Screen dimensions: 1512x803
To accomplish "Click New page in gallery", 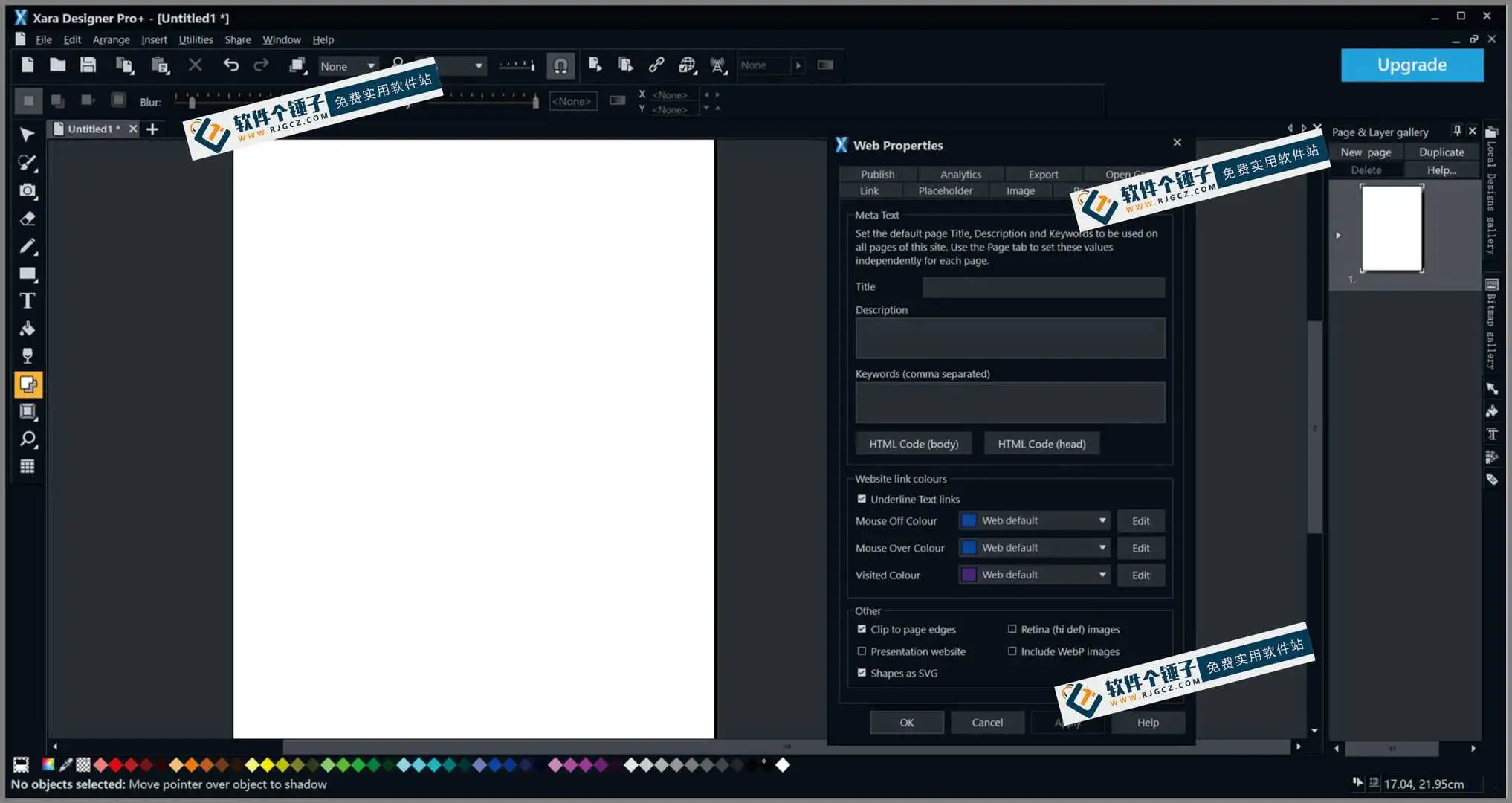I will (1366, 152).
